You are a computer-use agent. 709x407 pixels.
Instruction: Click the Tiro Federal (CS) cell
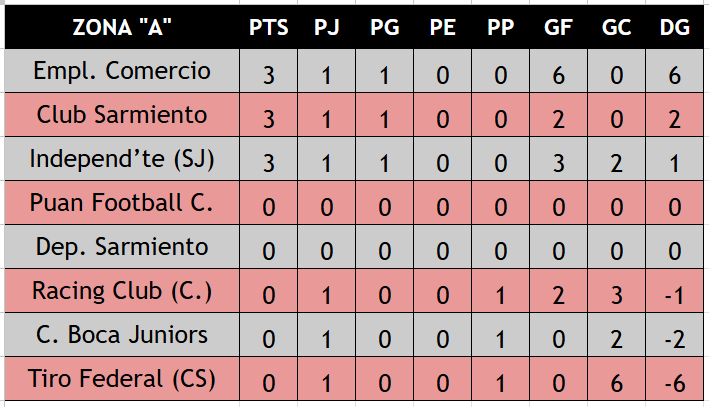(x=122, y=379)
